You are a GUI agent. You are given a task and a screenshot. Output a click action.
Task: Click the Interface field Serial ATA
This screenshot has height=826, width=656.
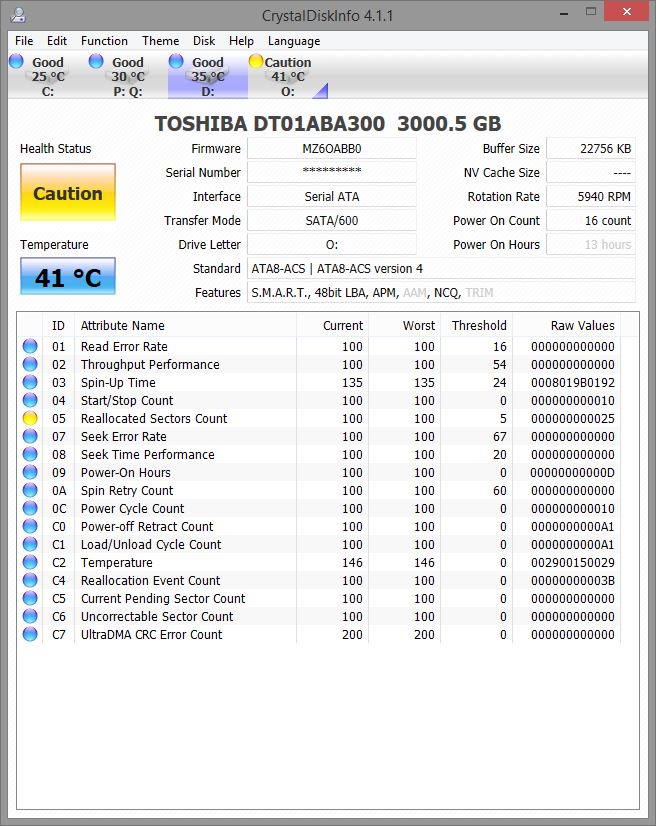pyautogui.click(x=331, y=196)
